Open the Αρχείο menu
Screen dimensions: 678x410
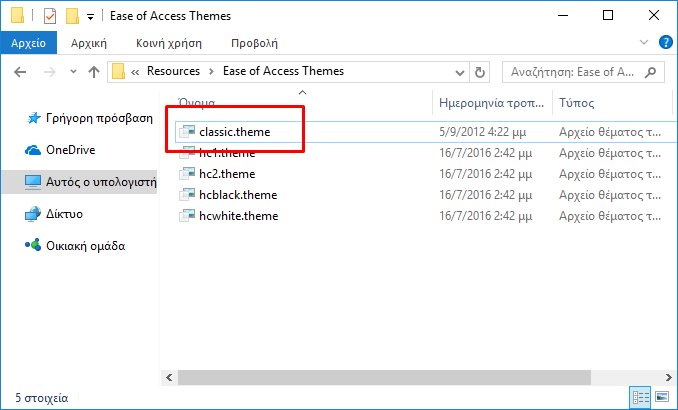[29, 43]
